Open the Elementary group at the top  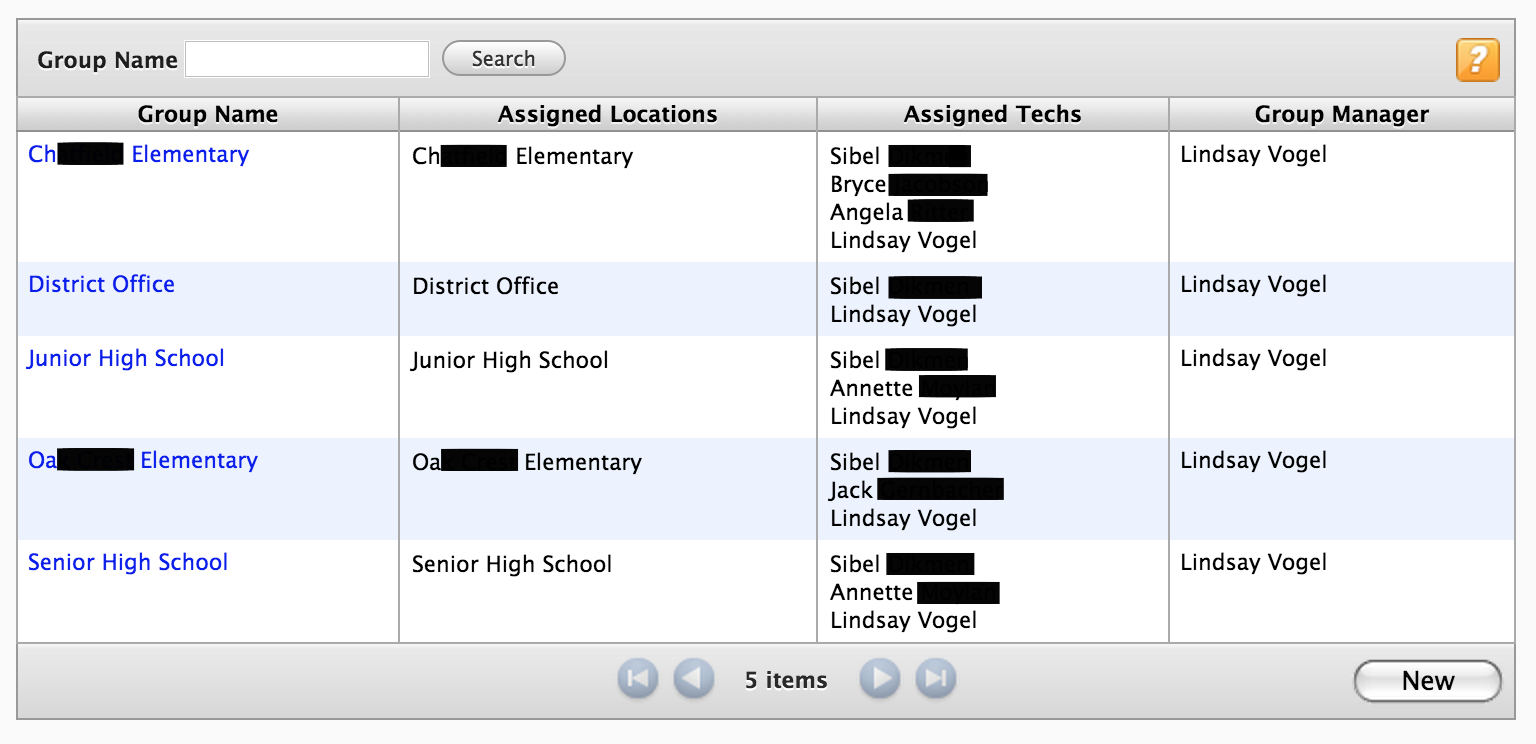point(138,154)
